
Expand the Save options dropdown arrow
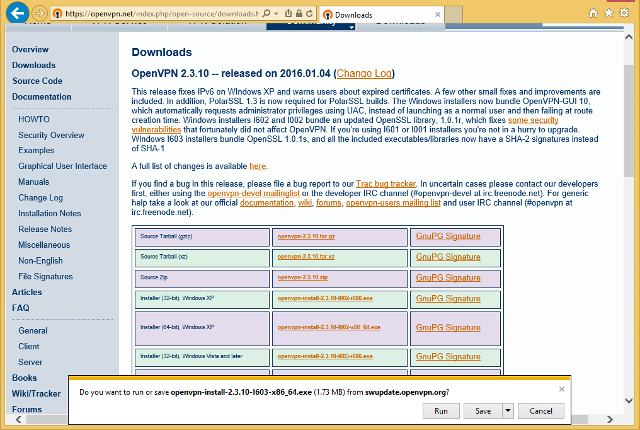(x=508, y=411)
